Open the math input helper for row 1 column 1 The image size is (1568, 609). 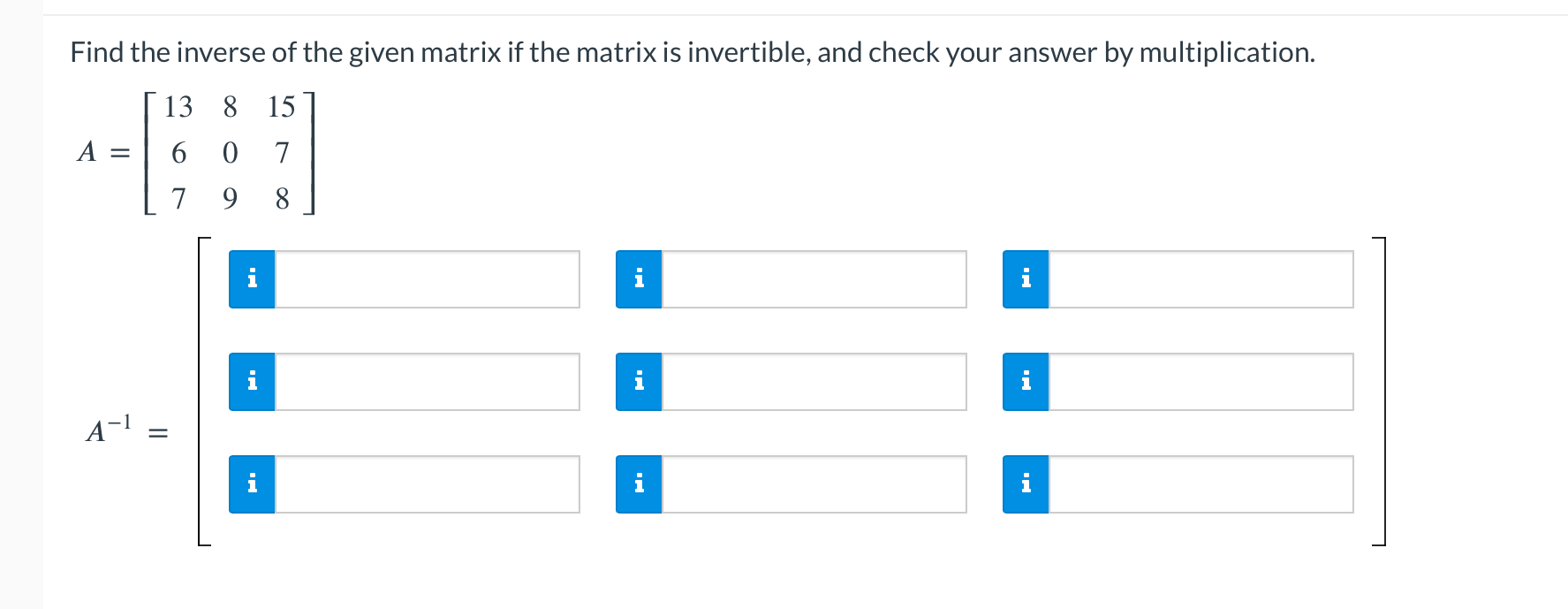(x=252, y=279)
